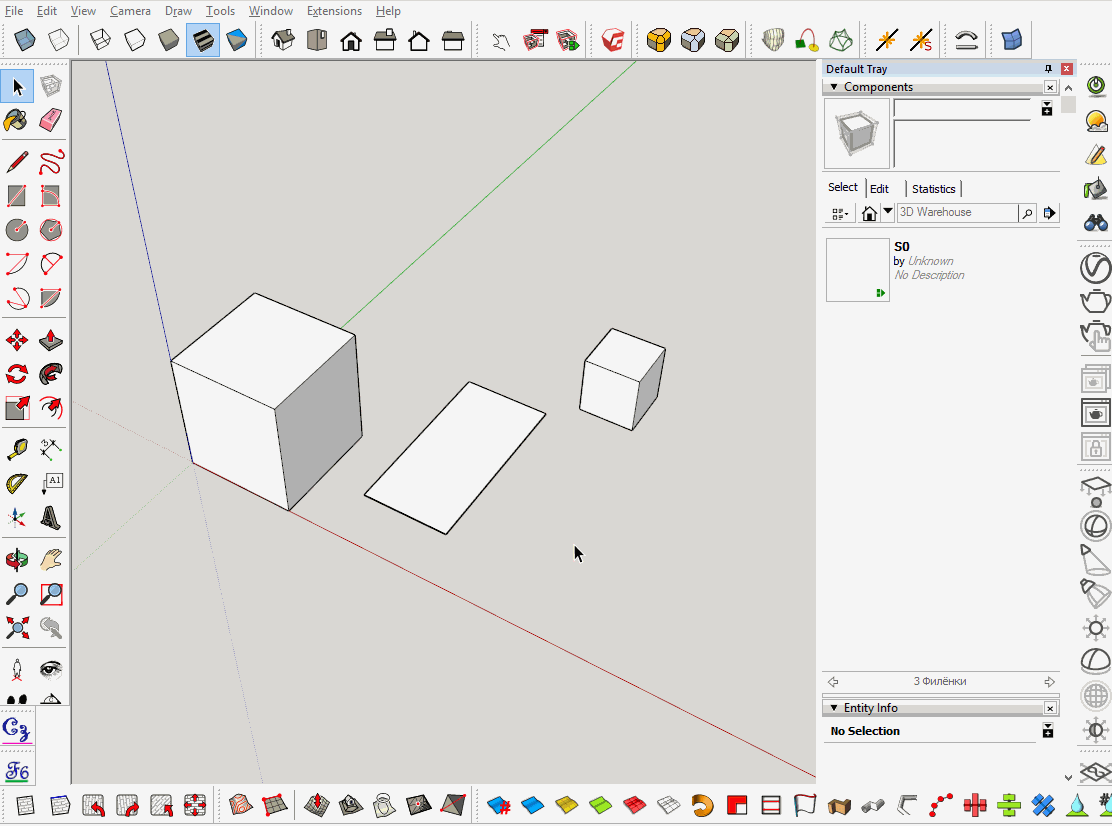Expand Entity Info details arrow
The width and height of the screenshot is (1112, 826).
tap(1048, 731)
